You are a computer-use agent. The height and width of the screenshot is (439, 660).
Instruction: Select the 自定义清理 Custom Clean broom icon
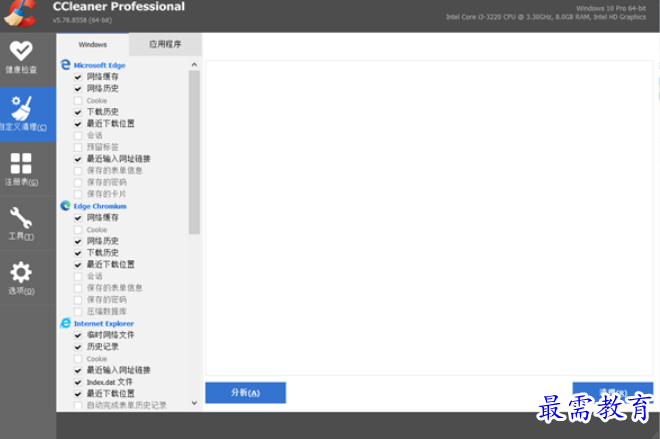(21, 108)
